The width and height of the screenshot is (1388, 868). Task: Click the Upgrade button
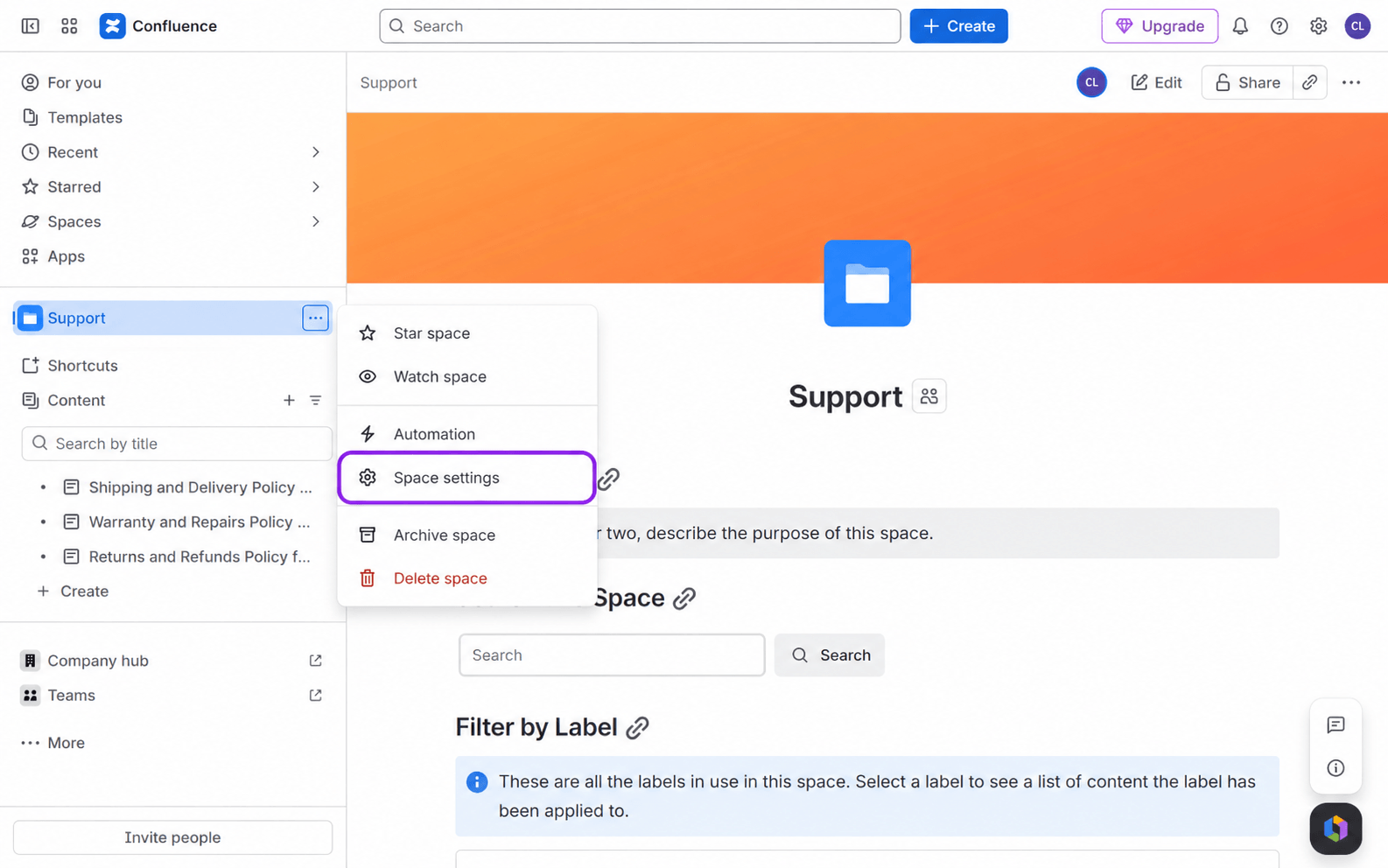(x=1160, y=26)
